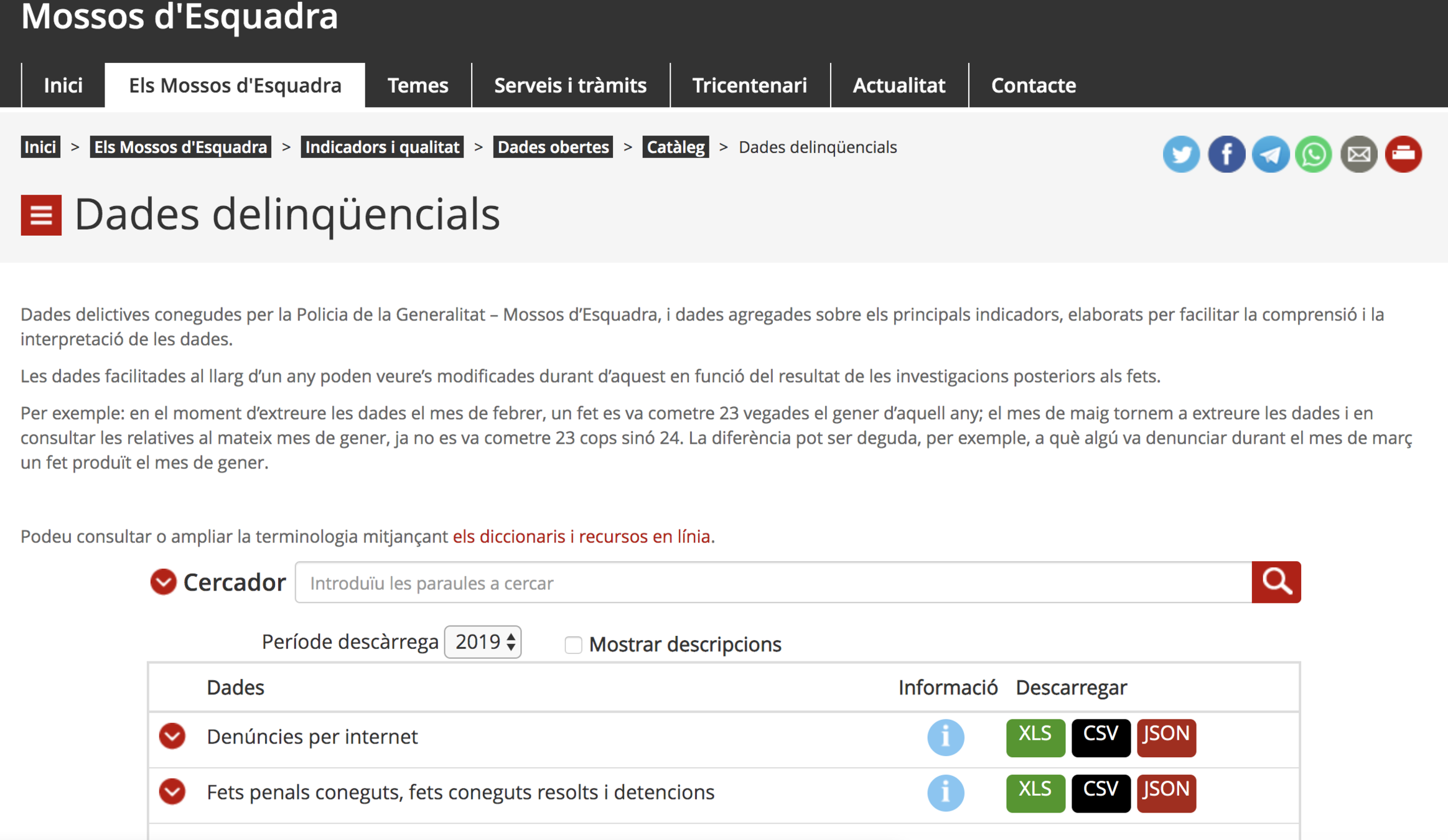Enable Mostrar descripcions checkbox
Screen dimensions: 1448x840
click(573, 645)
